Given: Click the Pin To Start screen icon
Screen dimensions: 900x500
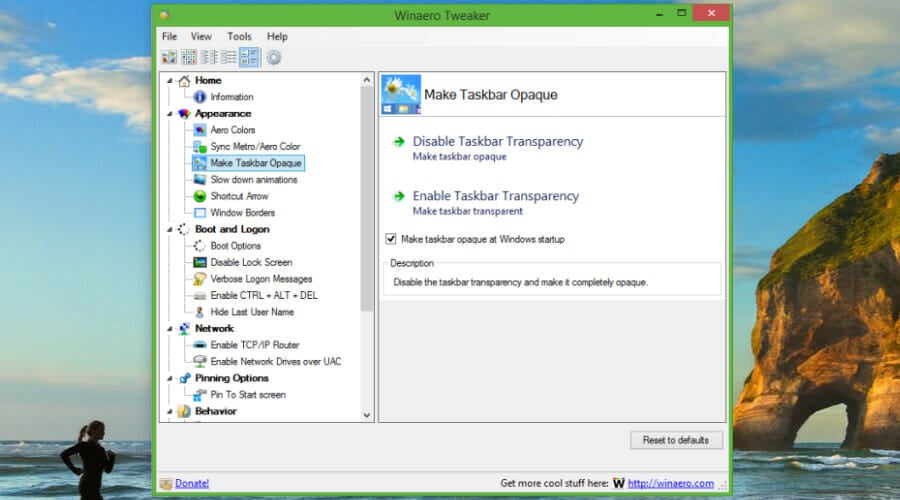Looking at the screenshot, I should pos(200,395).
